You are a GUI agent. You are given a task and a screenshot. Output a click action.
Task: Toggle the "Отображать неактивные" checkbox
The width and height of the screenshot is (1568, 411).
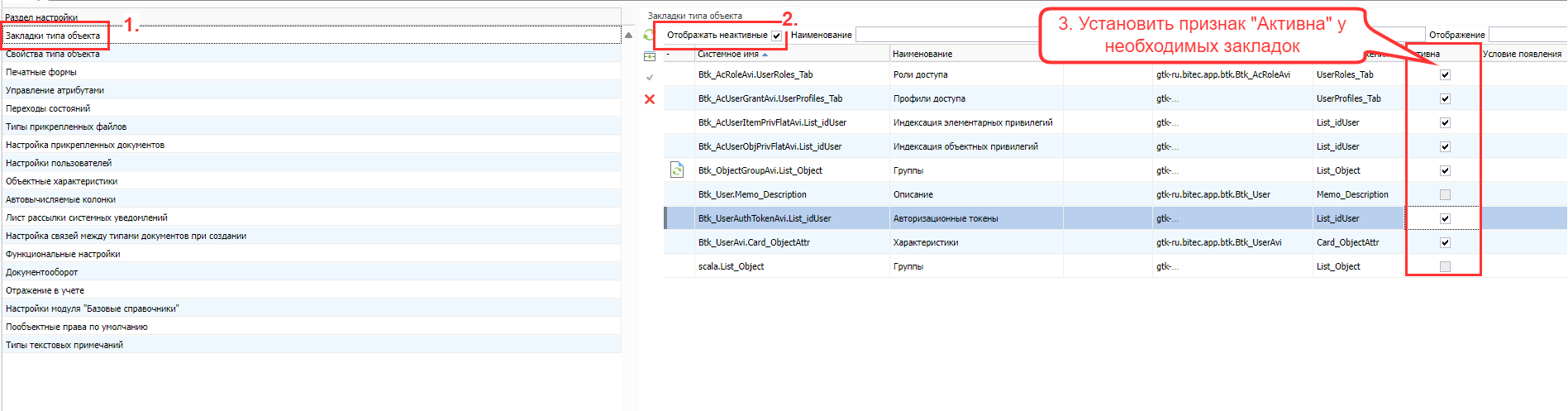[x=776, y=36]
